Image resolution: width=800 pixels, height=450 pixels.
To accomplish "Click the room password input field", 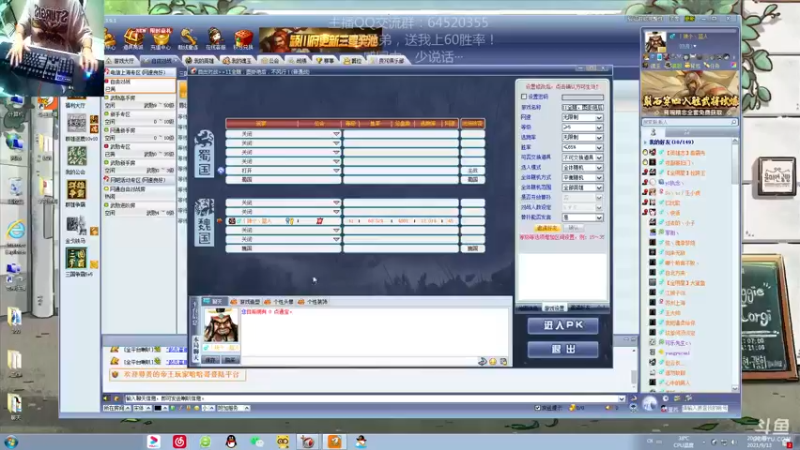I will click(x=582, y=97).
